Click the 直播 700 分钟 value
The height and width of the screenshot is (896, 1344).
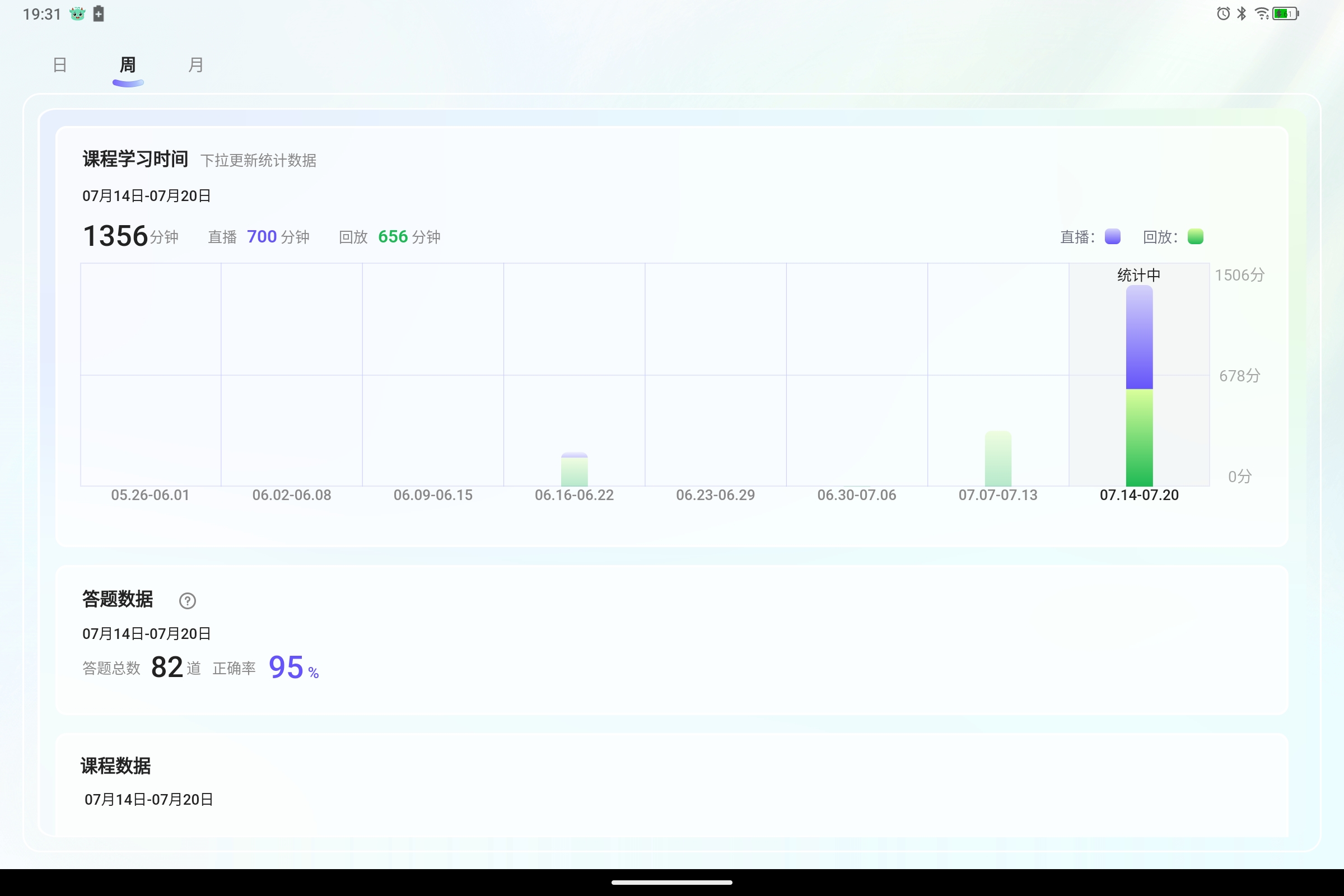coord(259,236)
